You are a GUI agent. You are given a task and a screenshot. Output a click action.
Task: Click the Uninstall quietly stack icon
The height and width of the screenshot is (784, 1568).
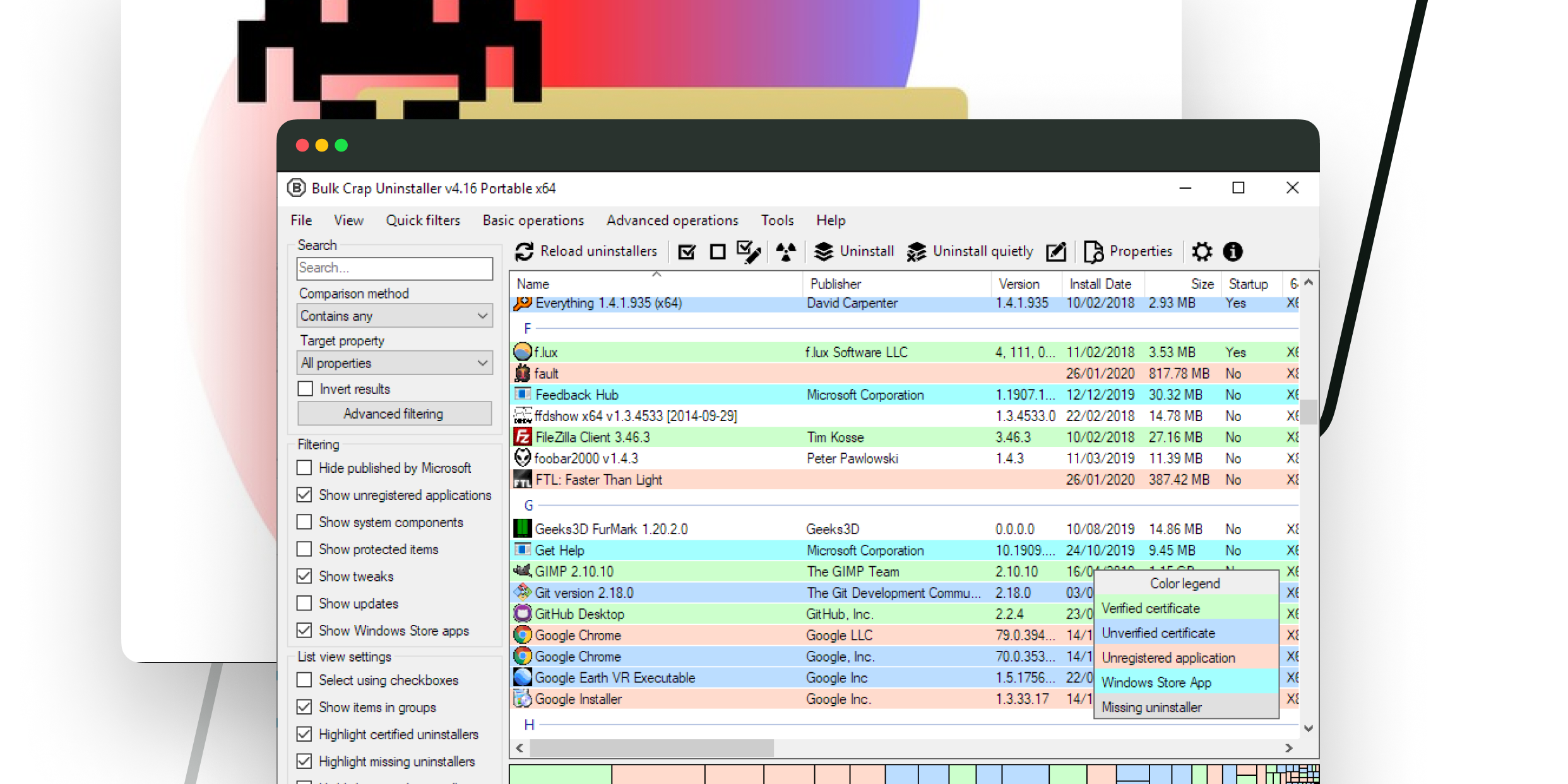pyautogui.click(x=916, y=252)
